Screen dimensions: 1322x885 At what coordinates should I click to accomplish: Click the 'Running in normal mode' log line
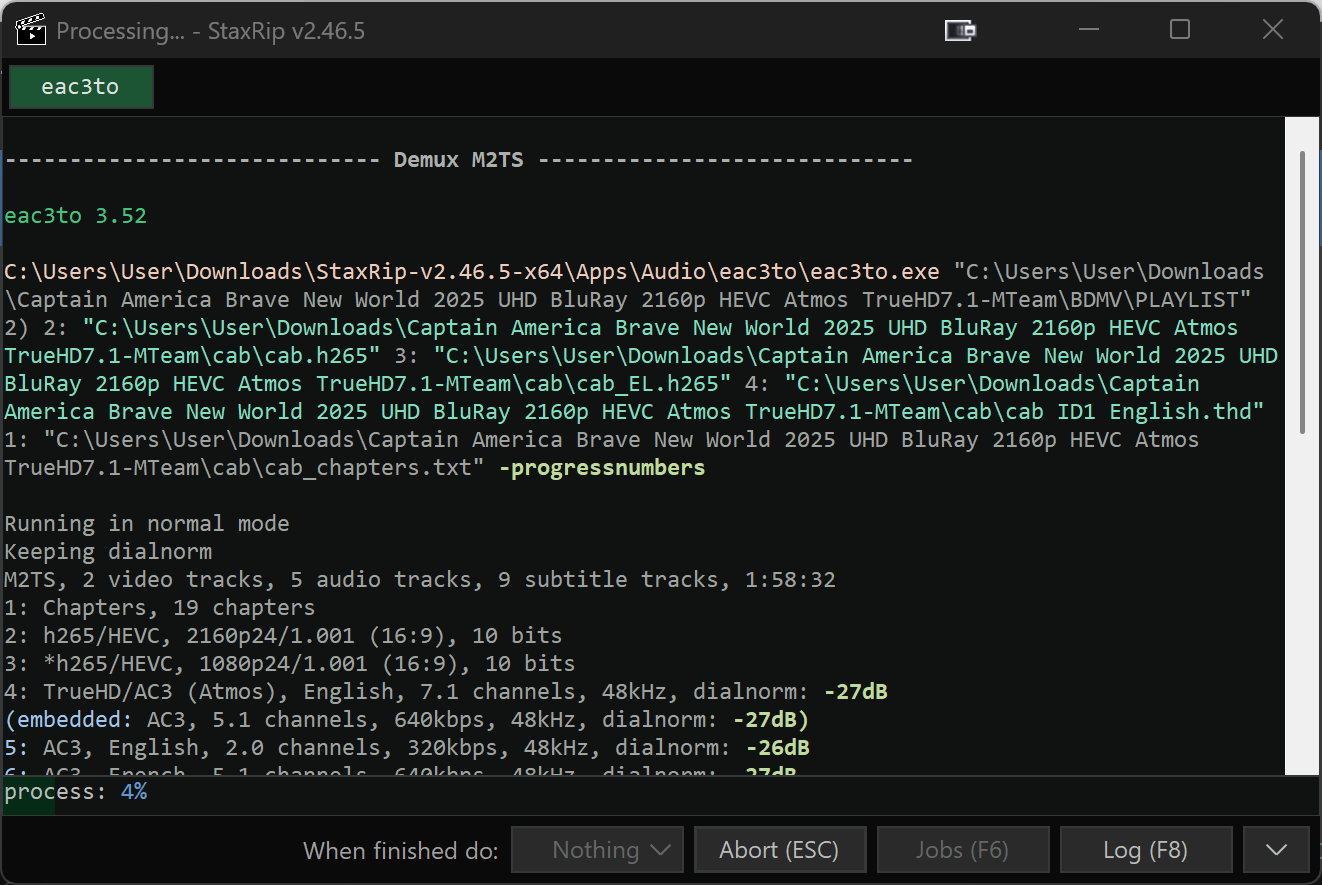pos(147,524)
